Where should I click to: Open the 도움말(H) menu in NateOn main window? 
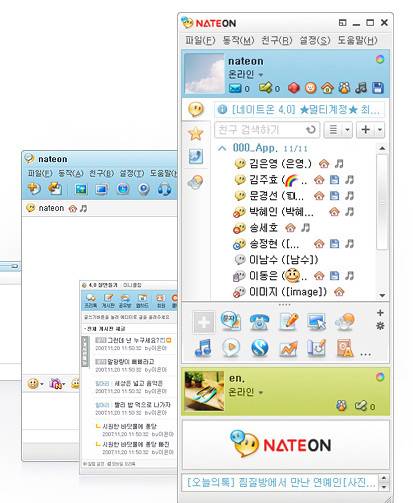357,40
